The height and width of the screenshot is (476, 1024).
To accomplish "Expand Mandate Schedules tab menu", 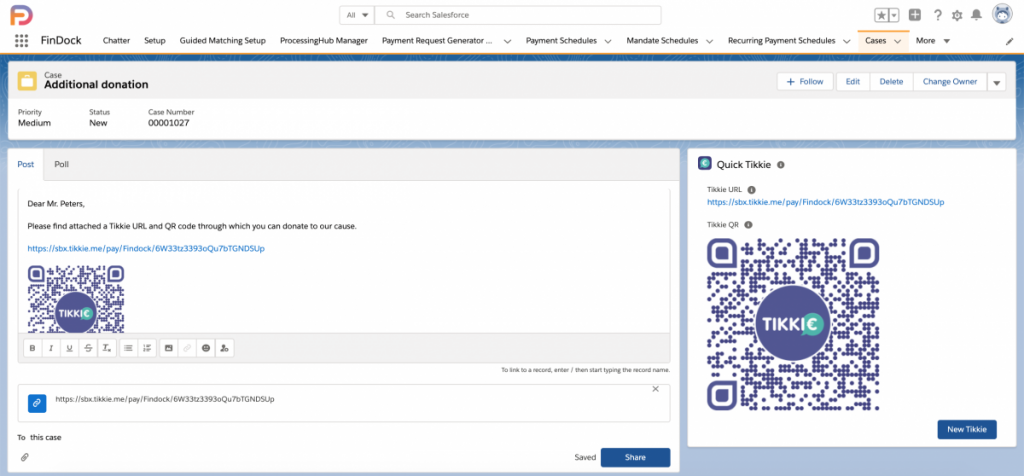I will pyautogui.click(x=709, y=41).
